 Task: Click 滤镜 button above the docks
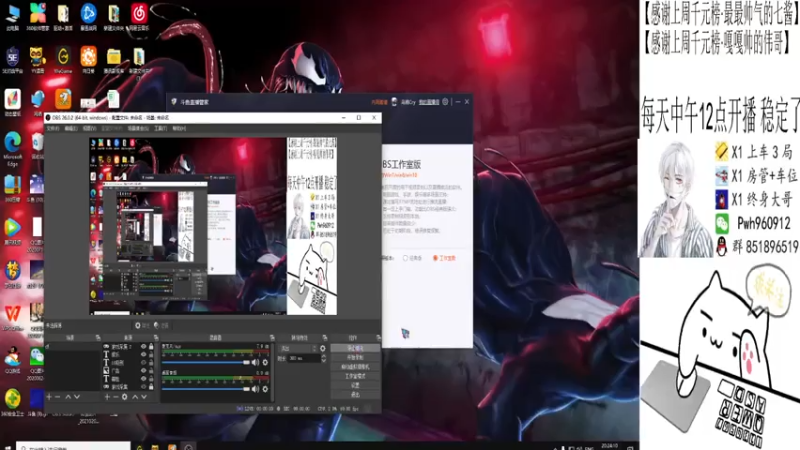[x=161, y=326]
